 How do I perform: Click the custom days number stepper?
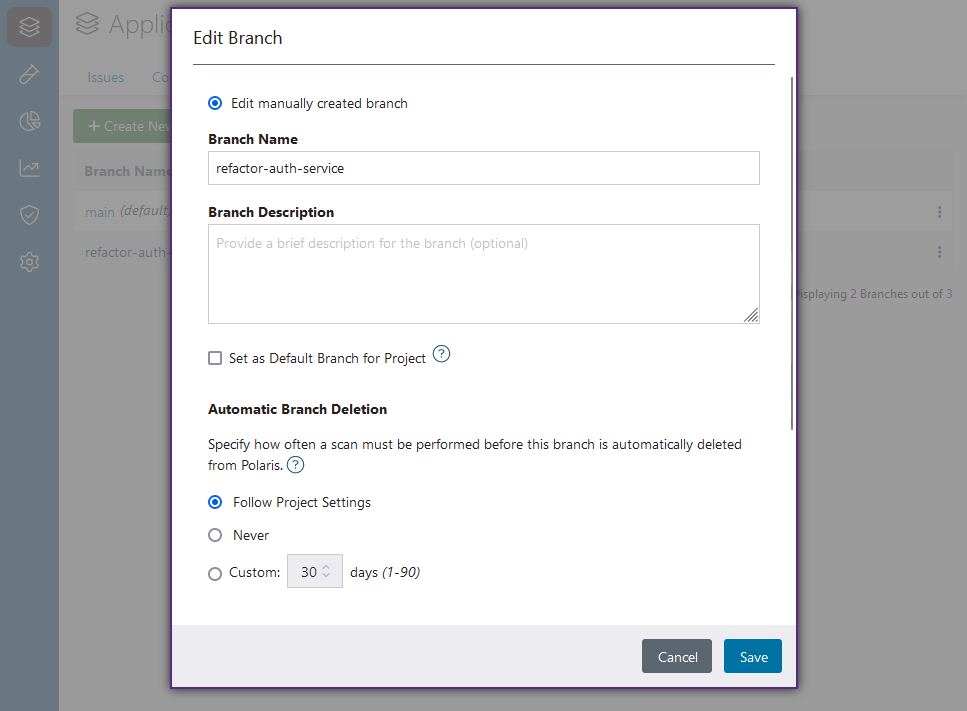point(315,572)
